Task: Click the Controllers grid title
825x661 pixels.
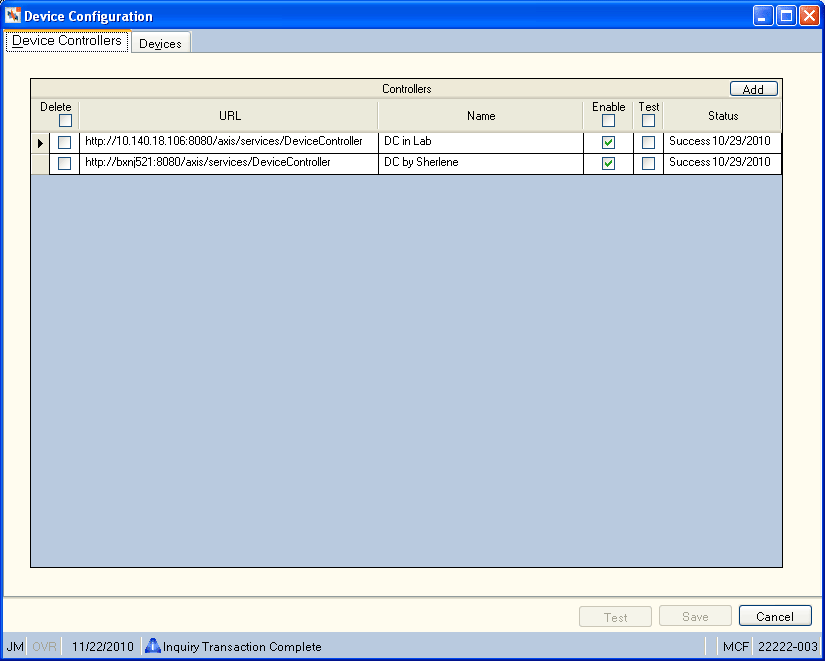Action: point(407,88)
